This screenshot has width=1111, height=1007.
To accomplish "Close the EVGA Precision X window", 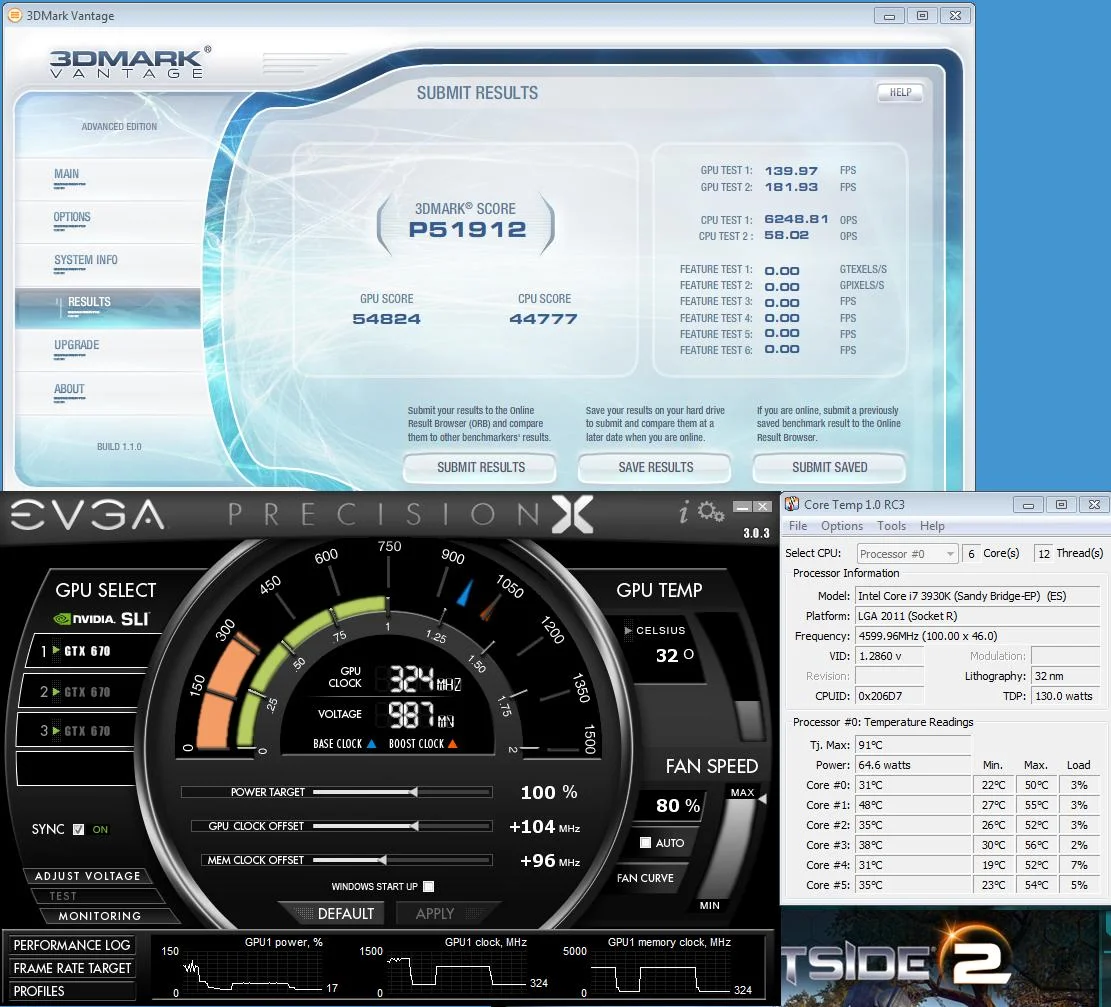I will coord(762,507).
